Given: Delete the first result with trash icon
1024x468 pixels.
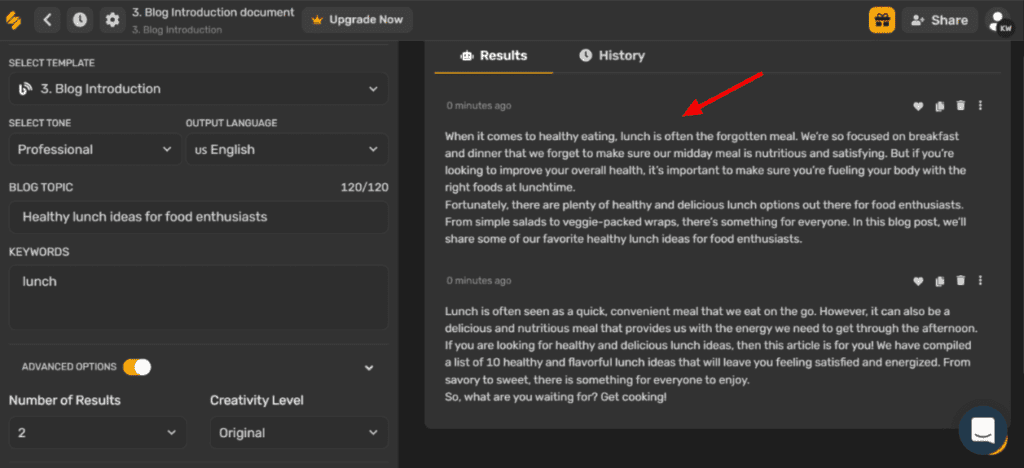Looking at the screenshot, I should (961, 106).
